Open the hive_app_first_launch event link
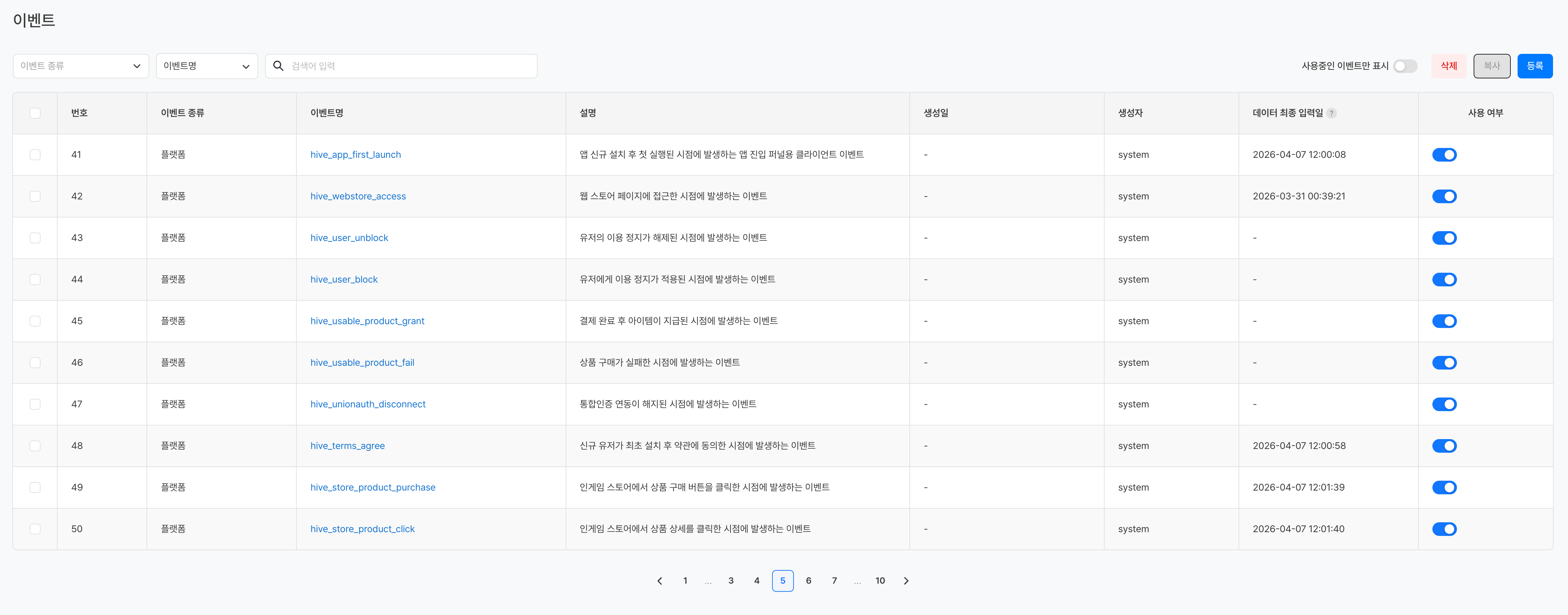1568x615 pixels. pyautogui.click(x=355, y=155)
